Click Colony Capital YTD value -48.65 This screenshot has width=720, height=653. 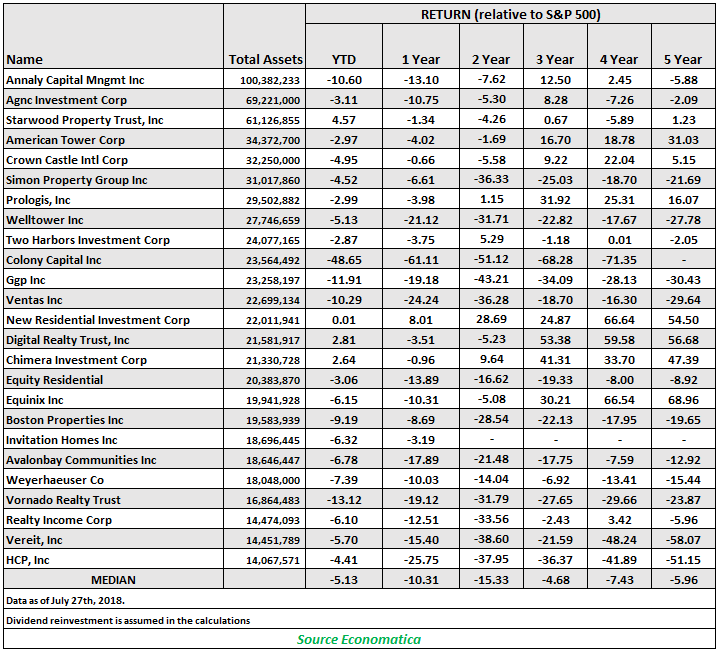click(x=344, y=260)
